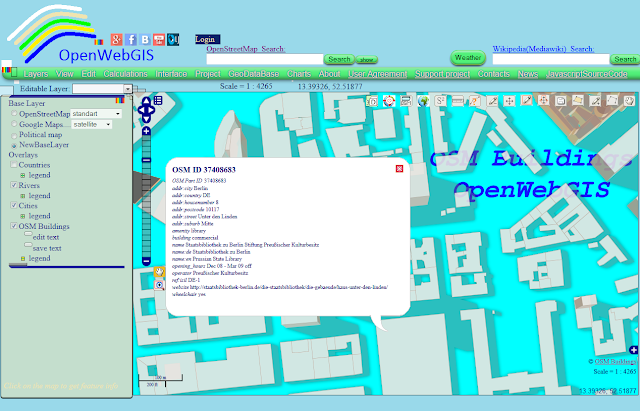Open the YouTube social icon

tap(159, 40)
